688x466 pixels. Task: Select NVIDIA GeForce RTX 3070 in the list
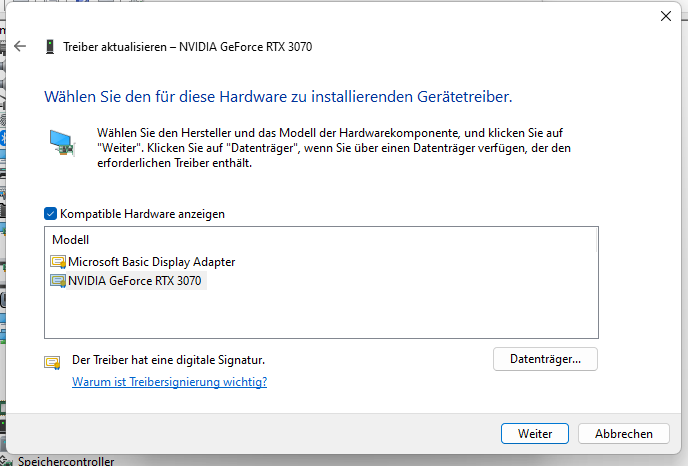click(135, 281)
